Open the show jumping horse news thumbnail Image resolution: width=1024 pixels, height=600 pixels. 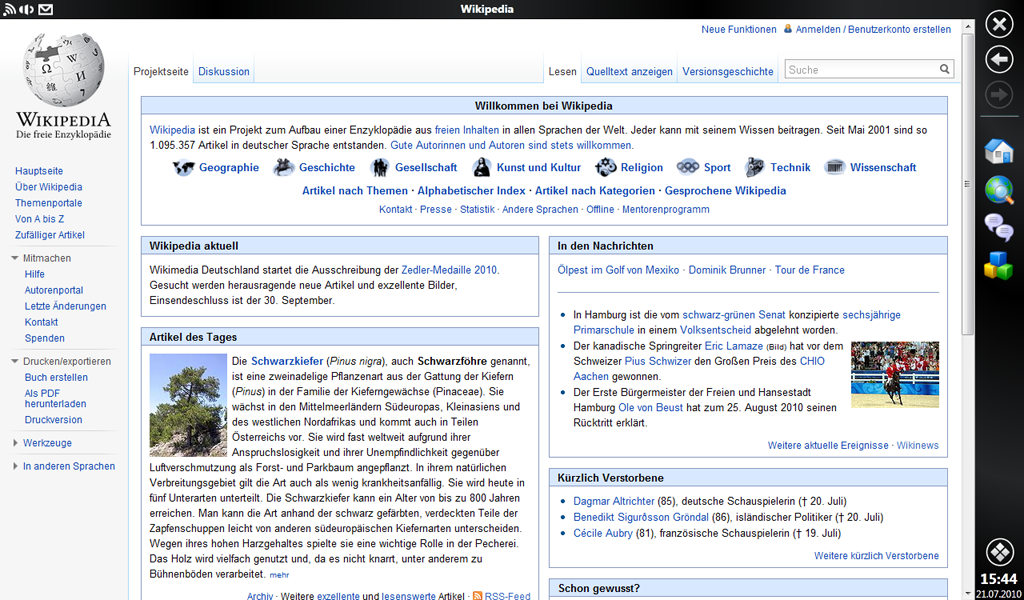point(894,374)
